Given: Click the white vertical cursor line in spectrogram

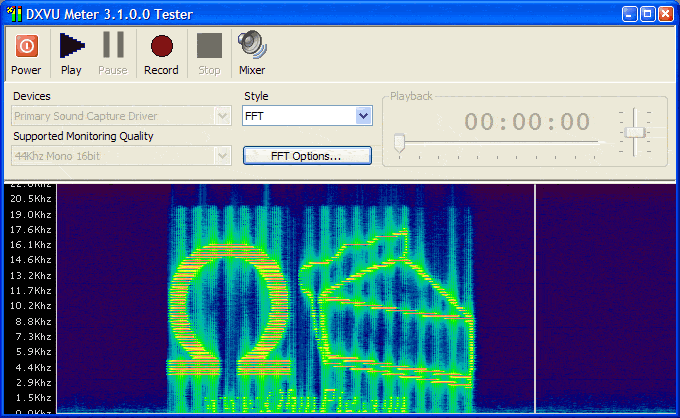Looking at the screenshot, I should click(x=536, y=300).
